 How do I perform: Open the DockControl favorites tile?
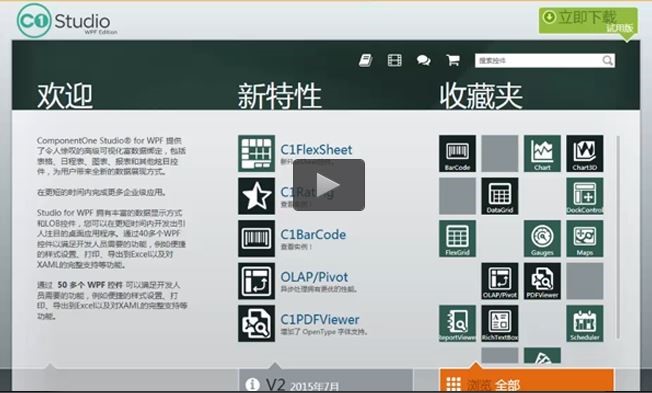click(x=585, y=196)
